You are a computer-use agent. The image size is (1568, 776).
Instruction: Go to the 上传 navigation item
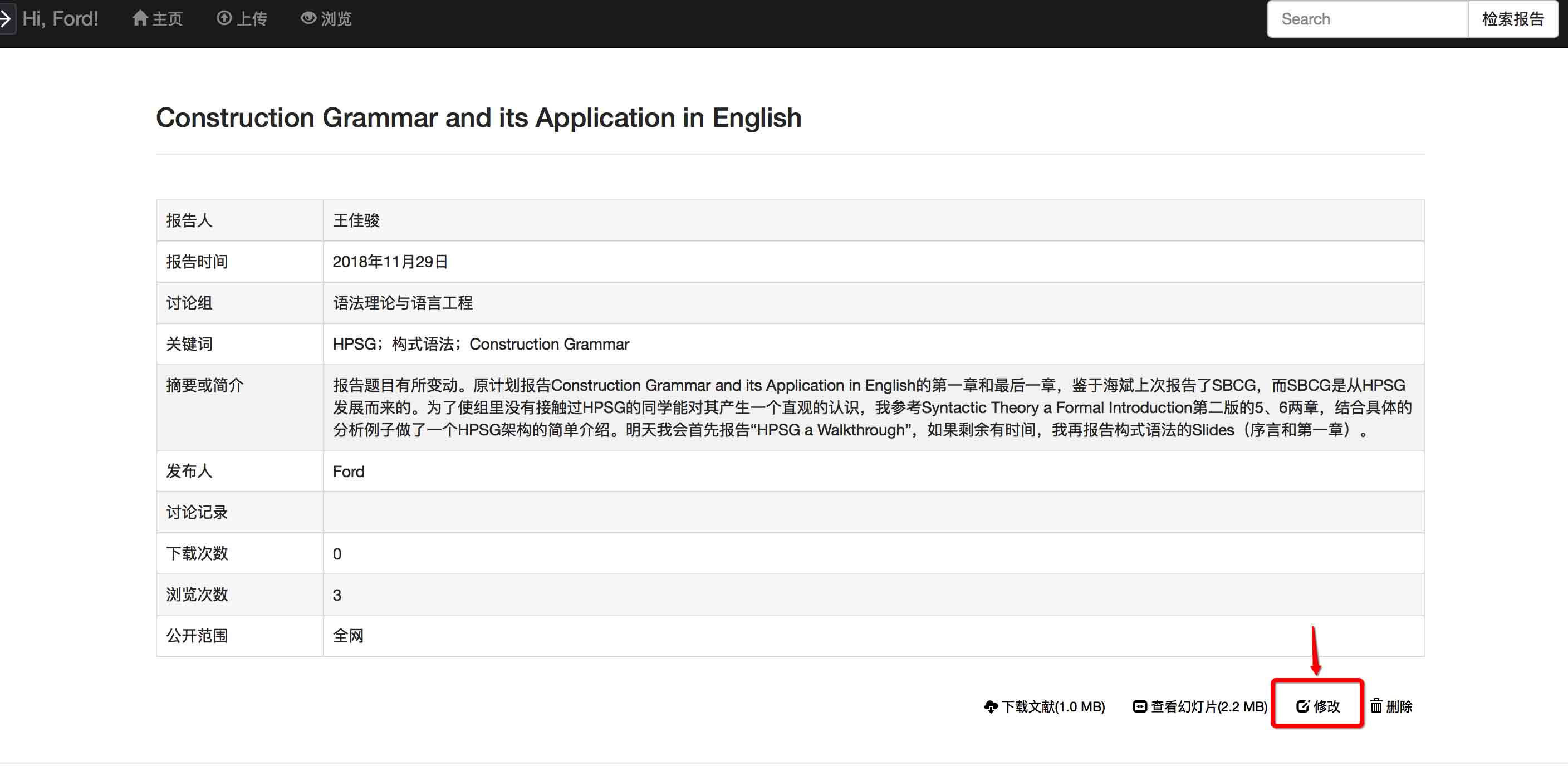click(251, 19)
